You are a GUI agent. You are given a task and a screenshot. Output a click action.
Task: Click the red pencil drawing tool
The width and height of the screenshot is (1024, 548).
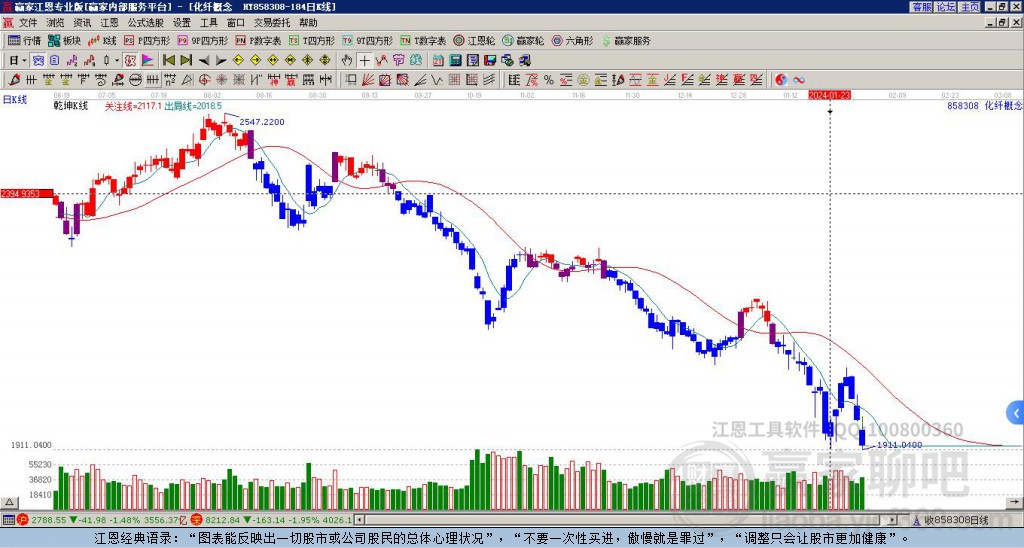point(14,80)
